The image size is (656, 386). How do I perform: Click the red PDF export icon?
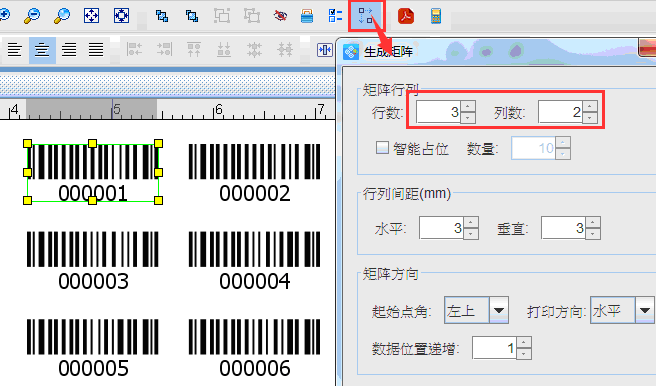click(406, 16)
